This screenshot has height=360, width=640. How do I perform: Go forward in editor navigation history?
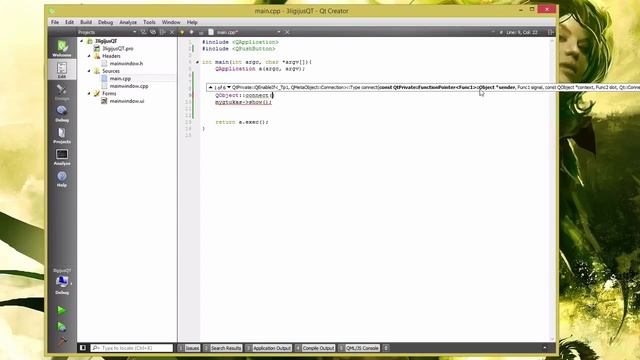point(191,32)
